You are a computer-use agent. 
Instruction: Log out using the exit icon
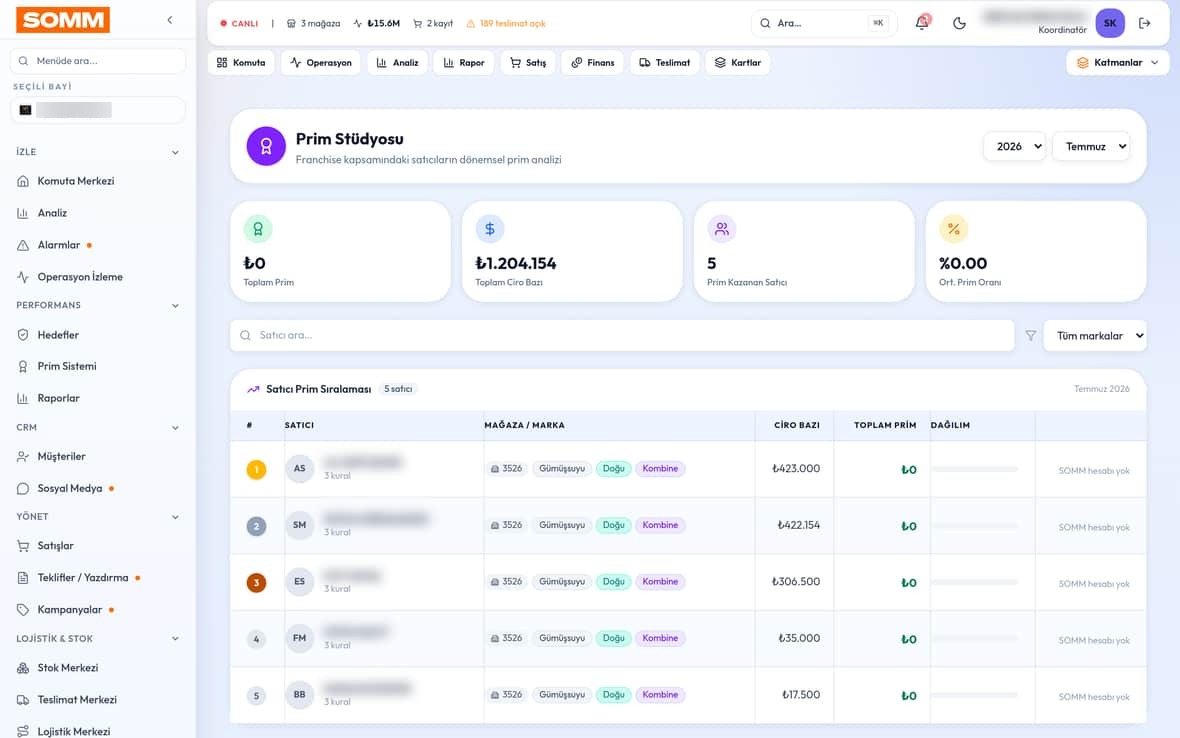pyautogui.click(x=1145, y=23)
